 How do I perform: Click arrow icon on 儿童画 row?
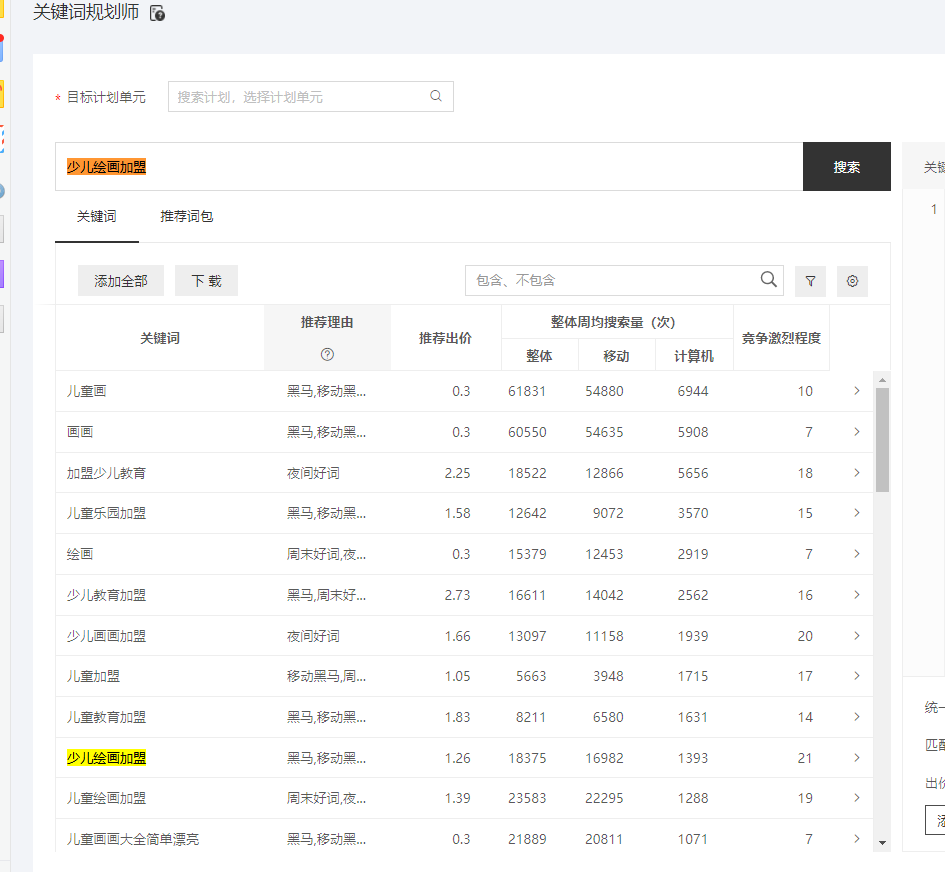[856, 391]
